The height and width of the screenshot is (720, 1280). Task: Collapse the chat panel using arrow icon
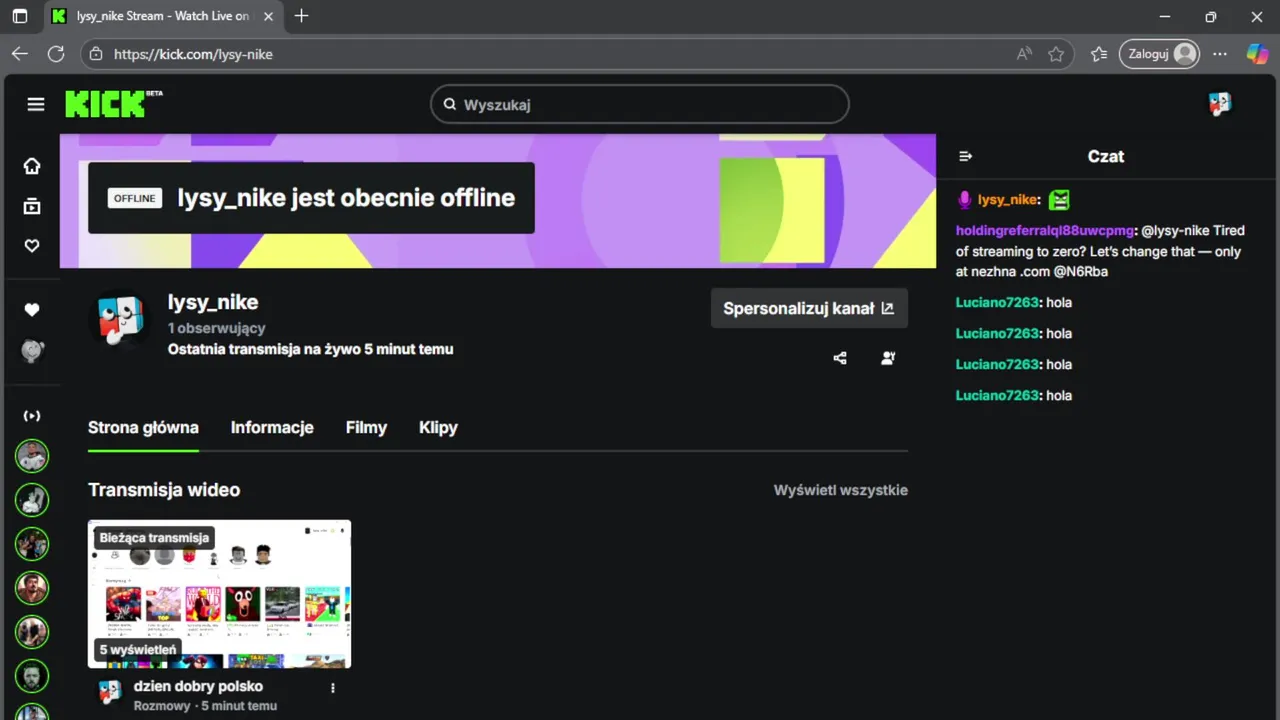click(965, 156)
